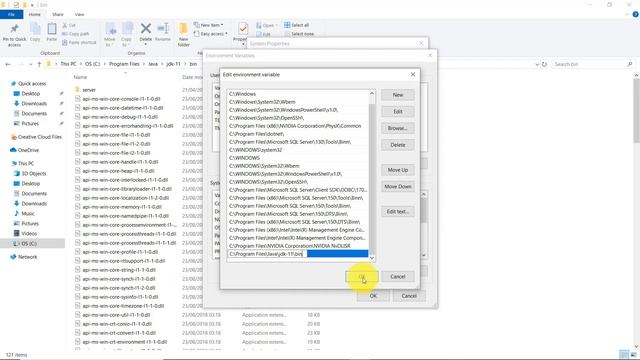Open the Home ribbon tab
This screenshot has width=640, height=360.
click(x=35, y=14)
